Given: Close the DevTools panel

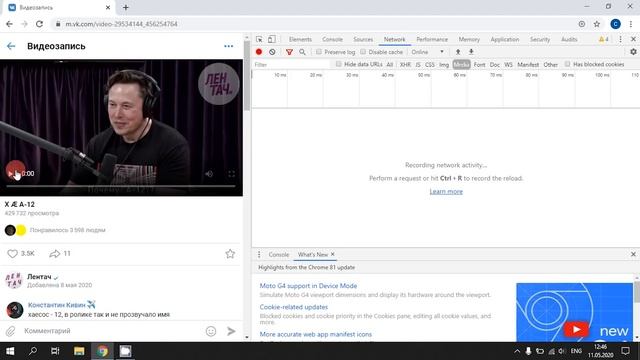Looking at the screenshot, I should point(633,39).
